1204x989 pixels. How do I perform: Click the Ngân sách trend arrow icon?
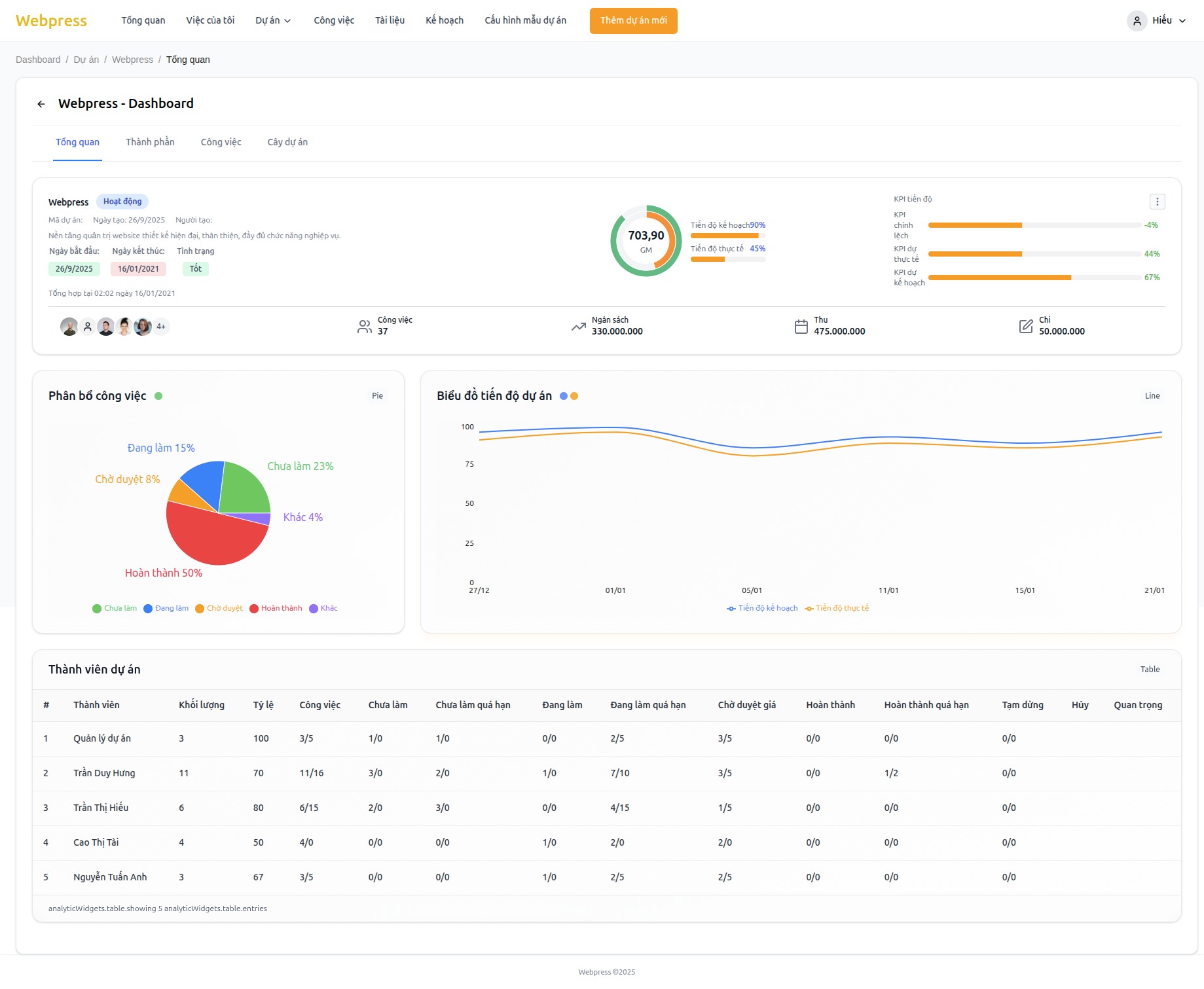[x=578, y=327]
